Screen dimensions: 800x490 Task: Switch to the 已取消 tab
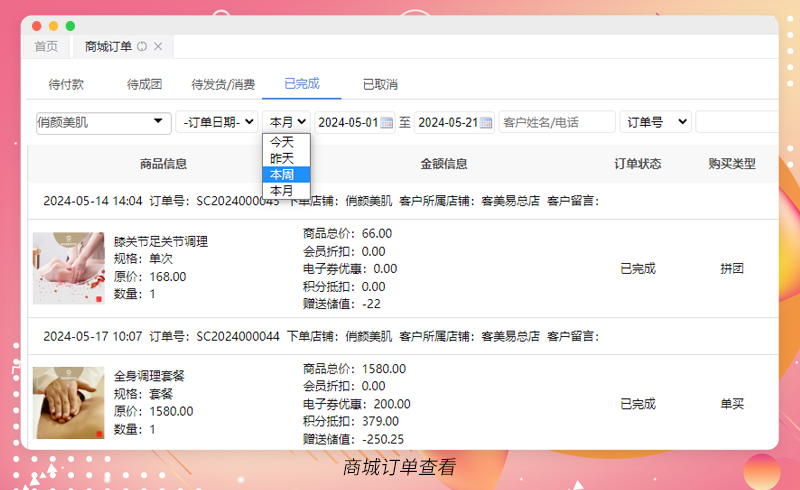click(x=380, y=84)
